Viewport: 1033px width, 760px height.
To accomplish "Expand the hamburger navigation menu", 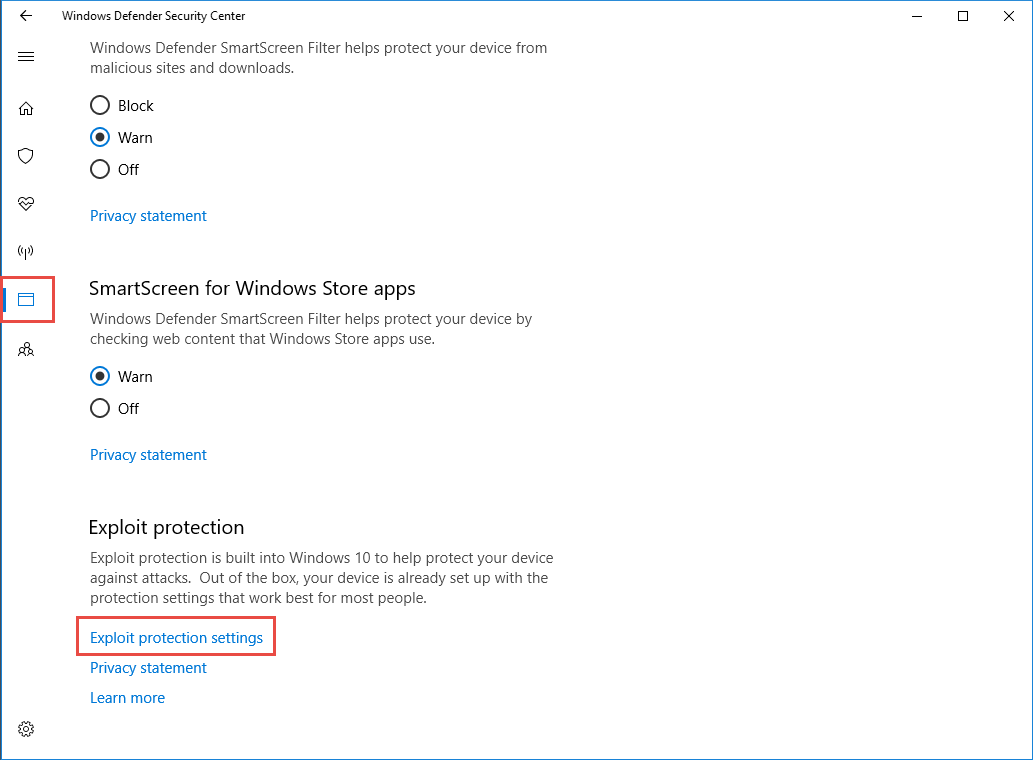I will 26,57.
